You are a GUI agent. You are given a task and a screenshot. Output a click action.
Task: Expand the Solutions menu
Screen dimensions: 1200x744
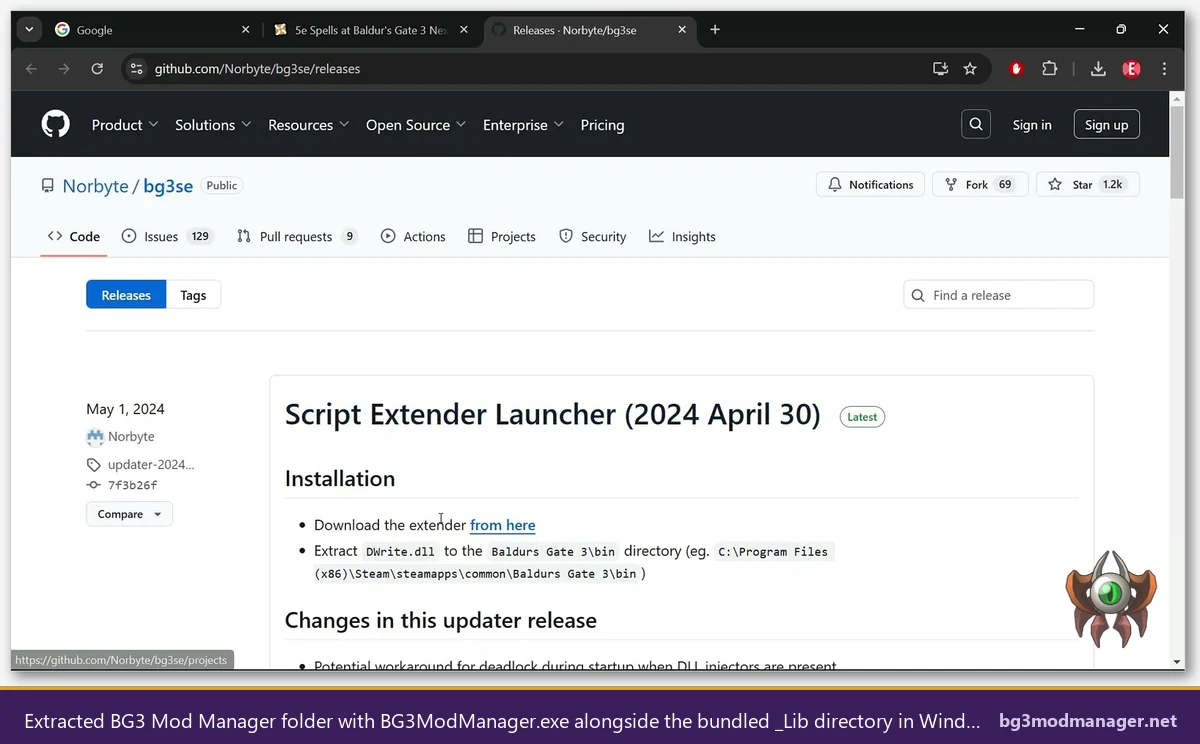213,125
